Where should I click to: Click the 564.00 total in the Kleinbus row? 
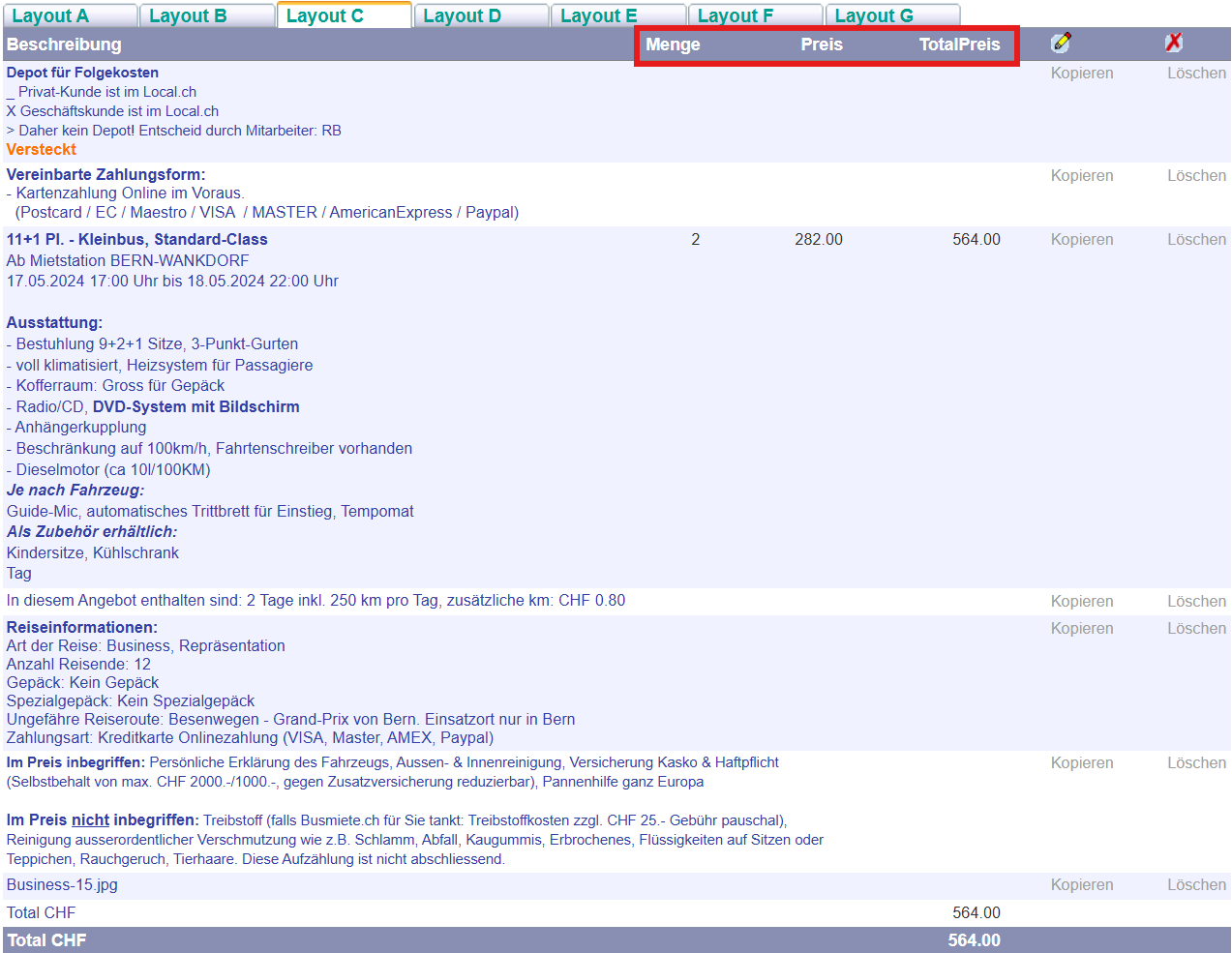[977, 240]
